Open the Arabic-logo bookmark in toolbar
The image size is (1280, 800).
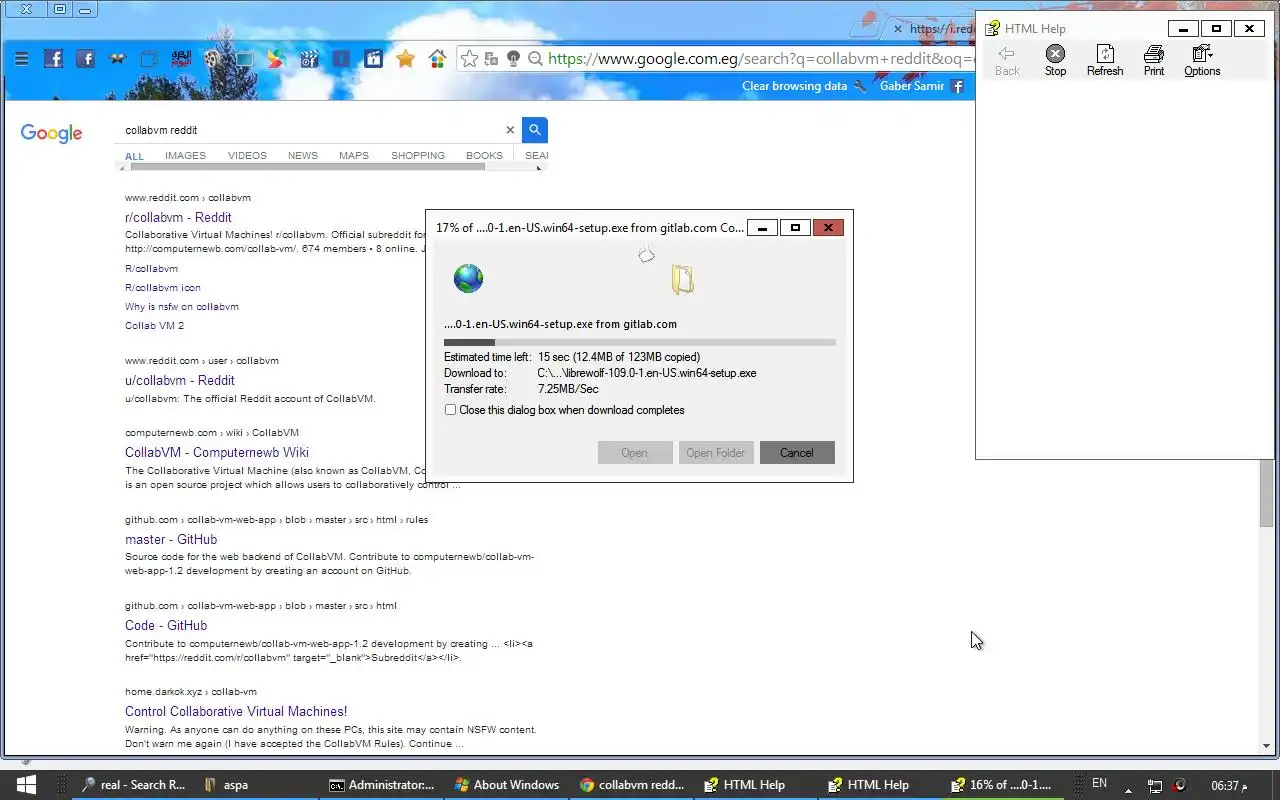pos(181,59)
